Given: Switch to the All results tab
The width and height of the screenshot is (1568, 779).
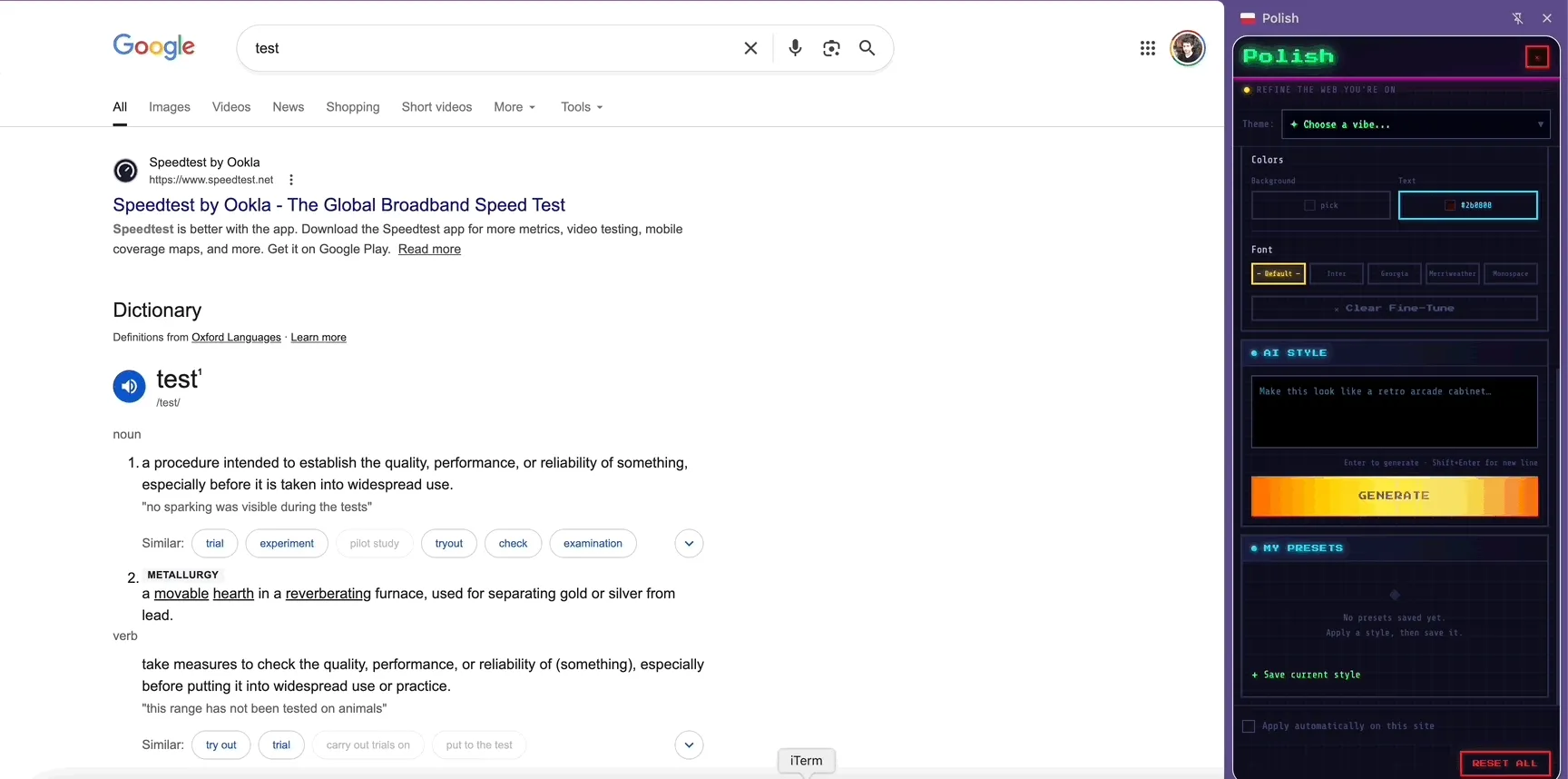Looking at the screenshot, I should (x=120, y=107).
